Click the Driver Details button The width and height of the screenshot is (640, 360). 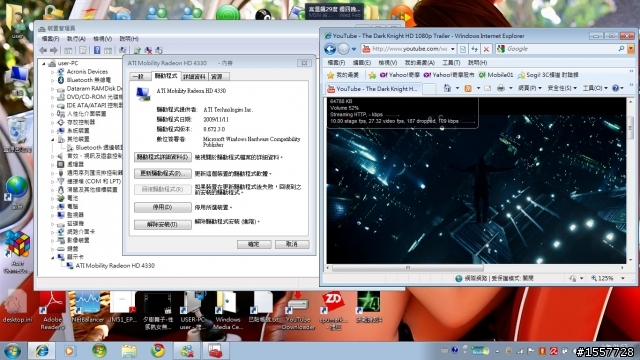click(162, 157)
